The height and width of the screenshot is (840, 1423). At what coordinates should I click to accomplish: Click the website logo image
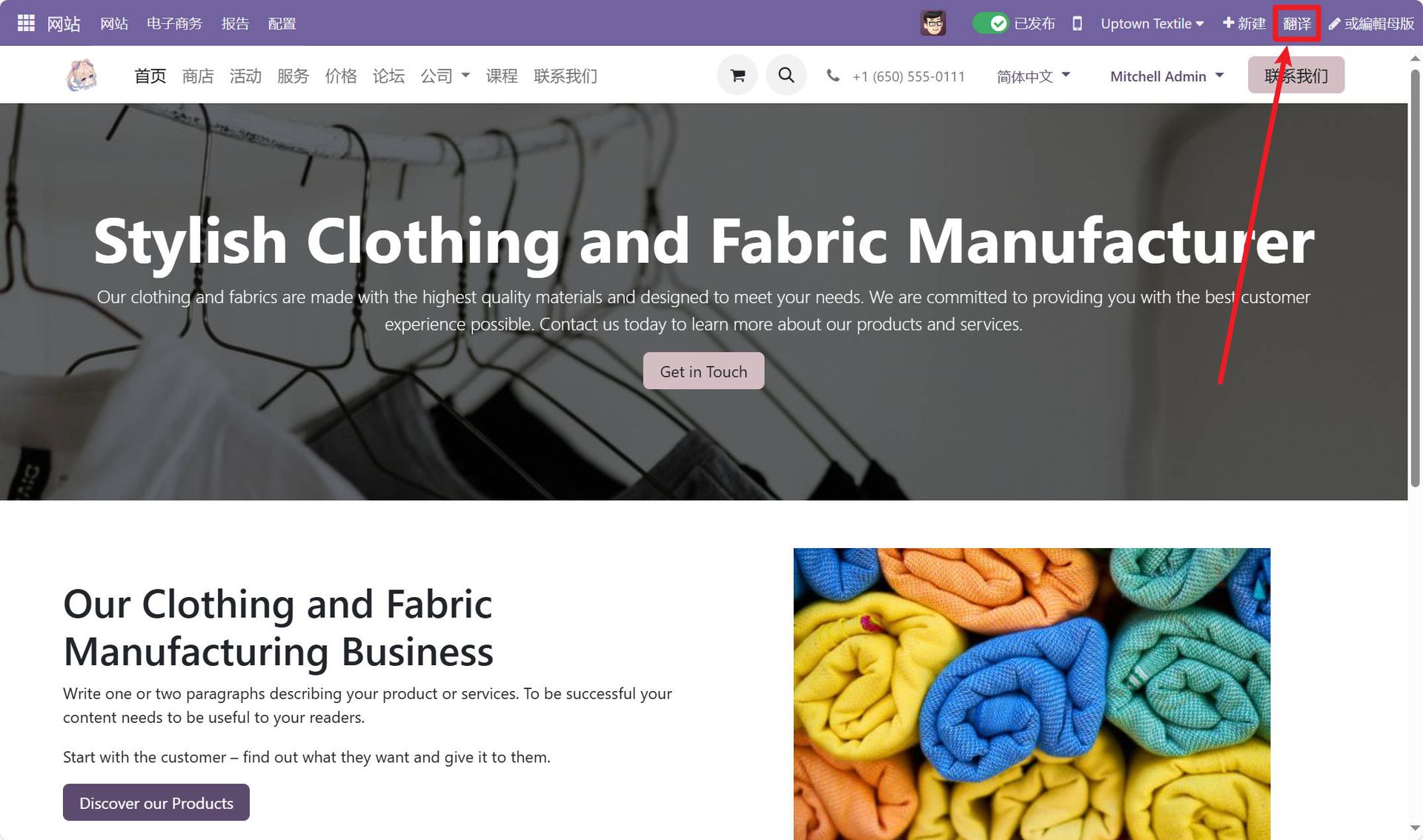(x=82, y=75)
